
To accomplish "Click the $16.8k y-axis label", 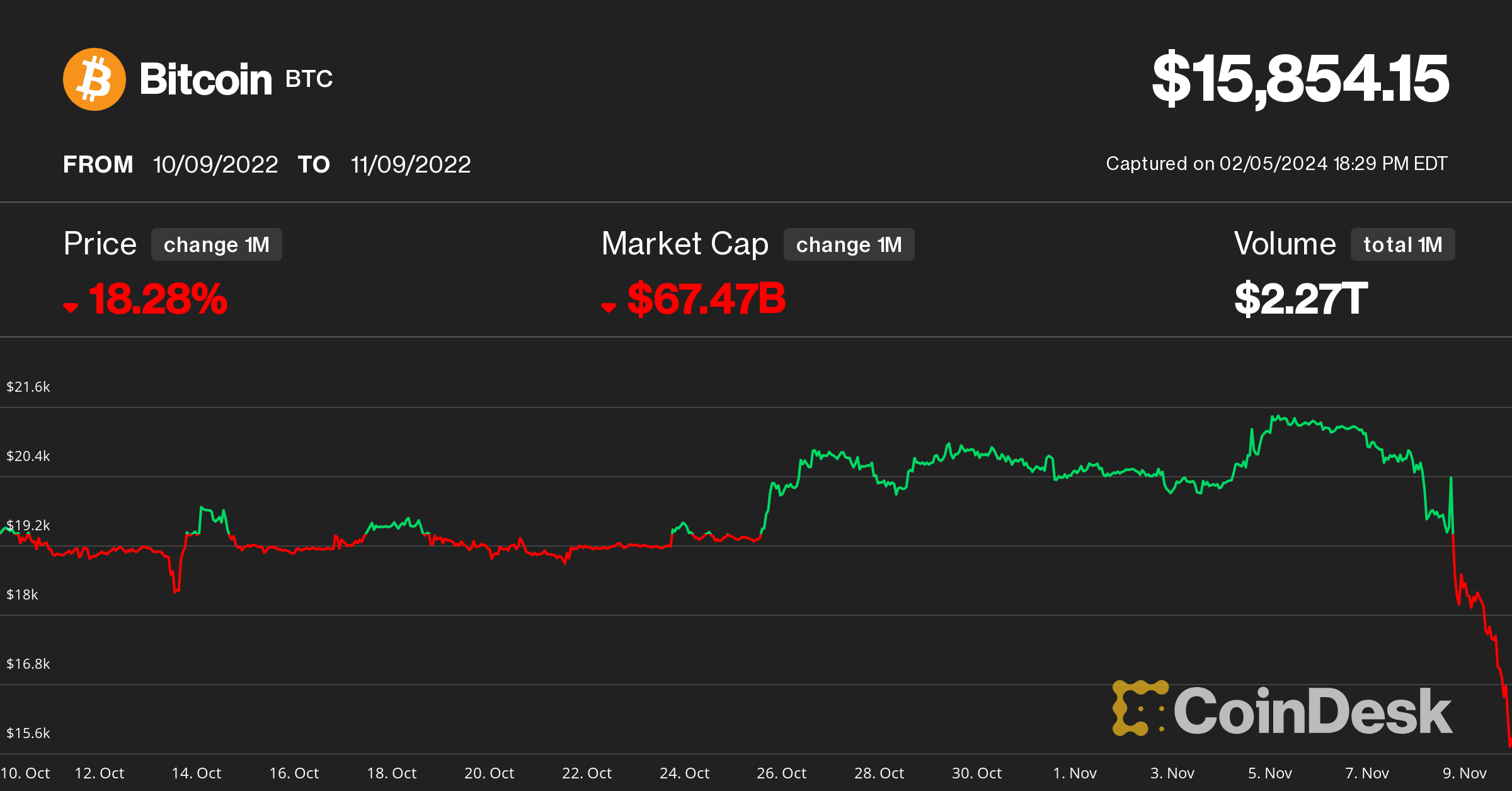I will 28,664.
